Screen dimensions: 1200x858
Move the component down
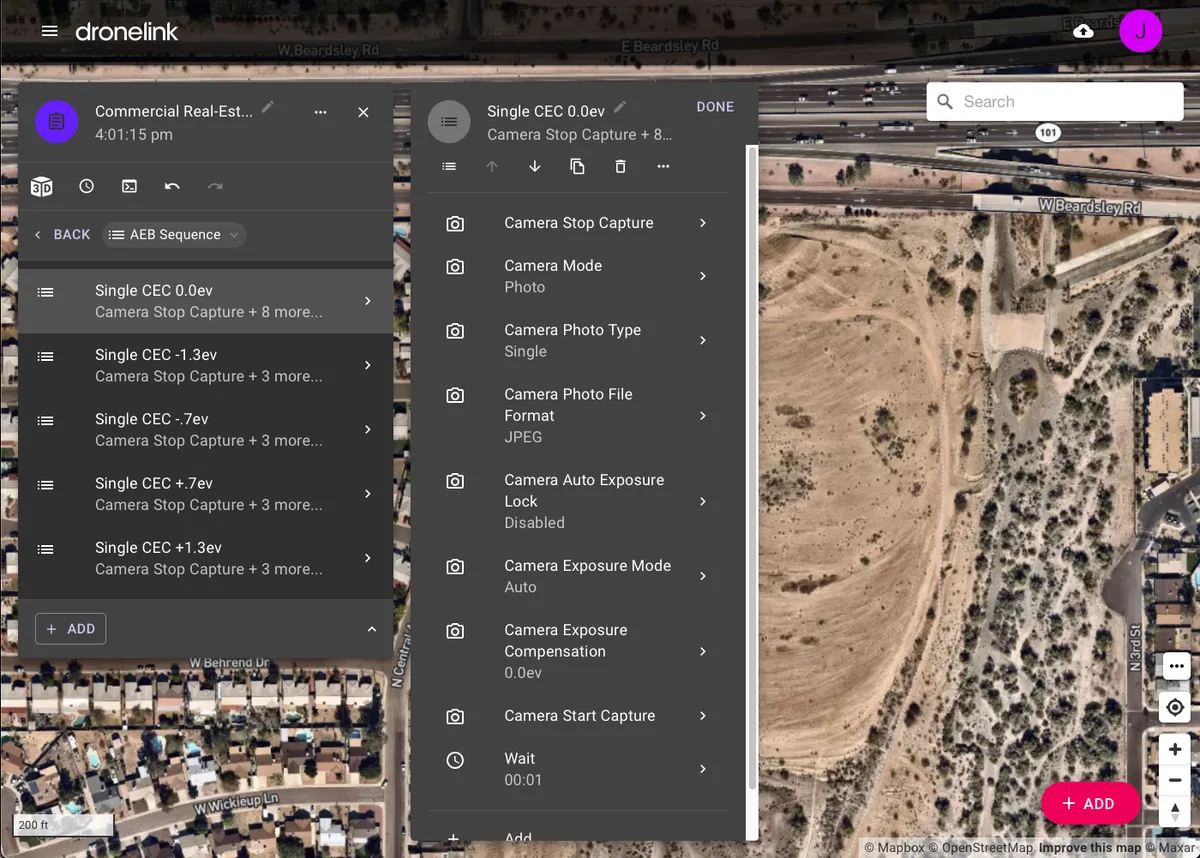pyautogui.click(x=535, y=166)
